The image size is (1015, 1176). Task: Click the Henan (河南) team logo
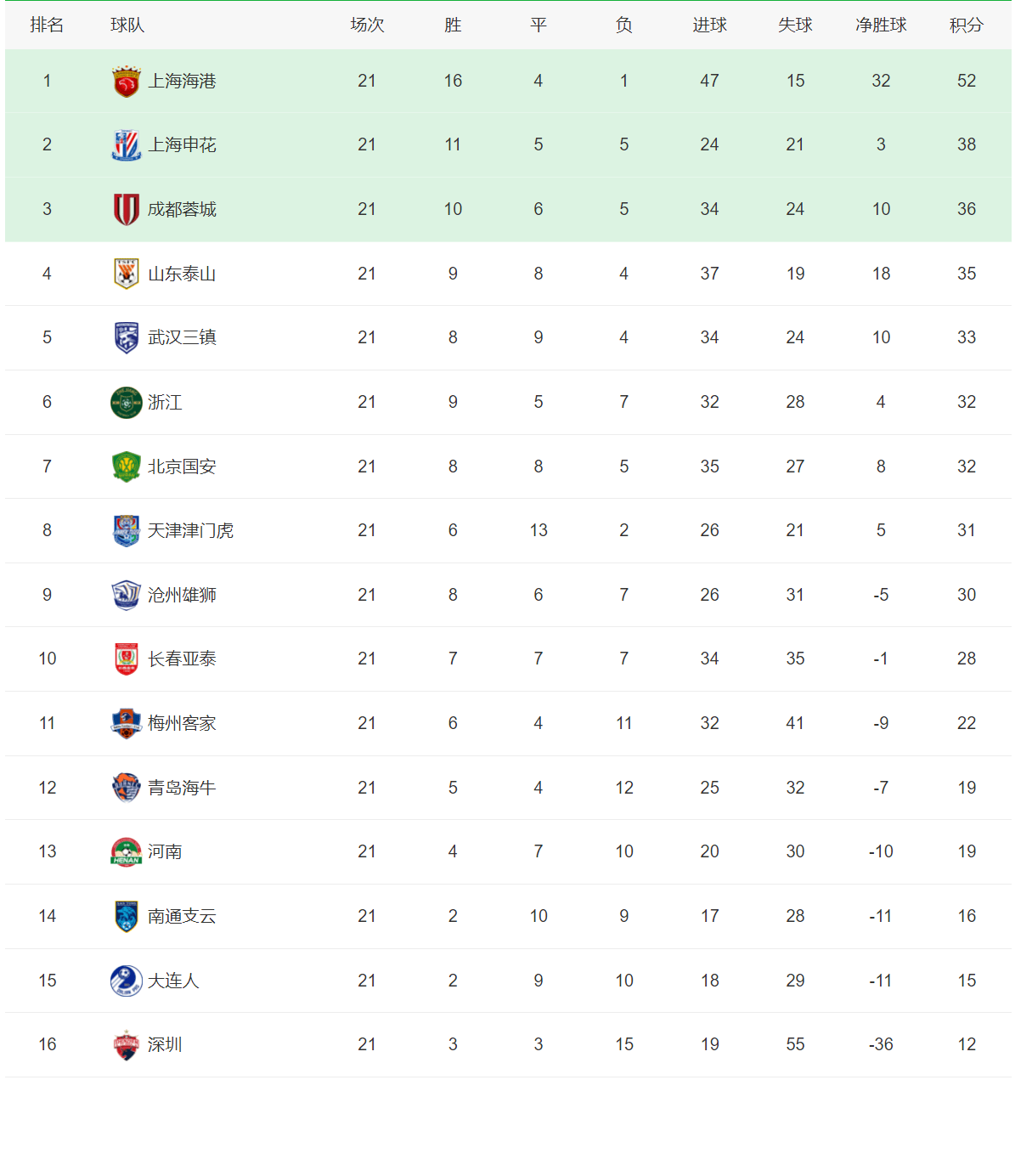click(127, 851)
